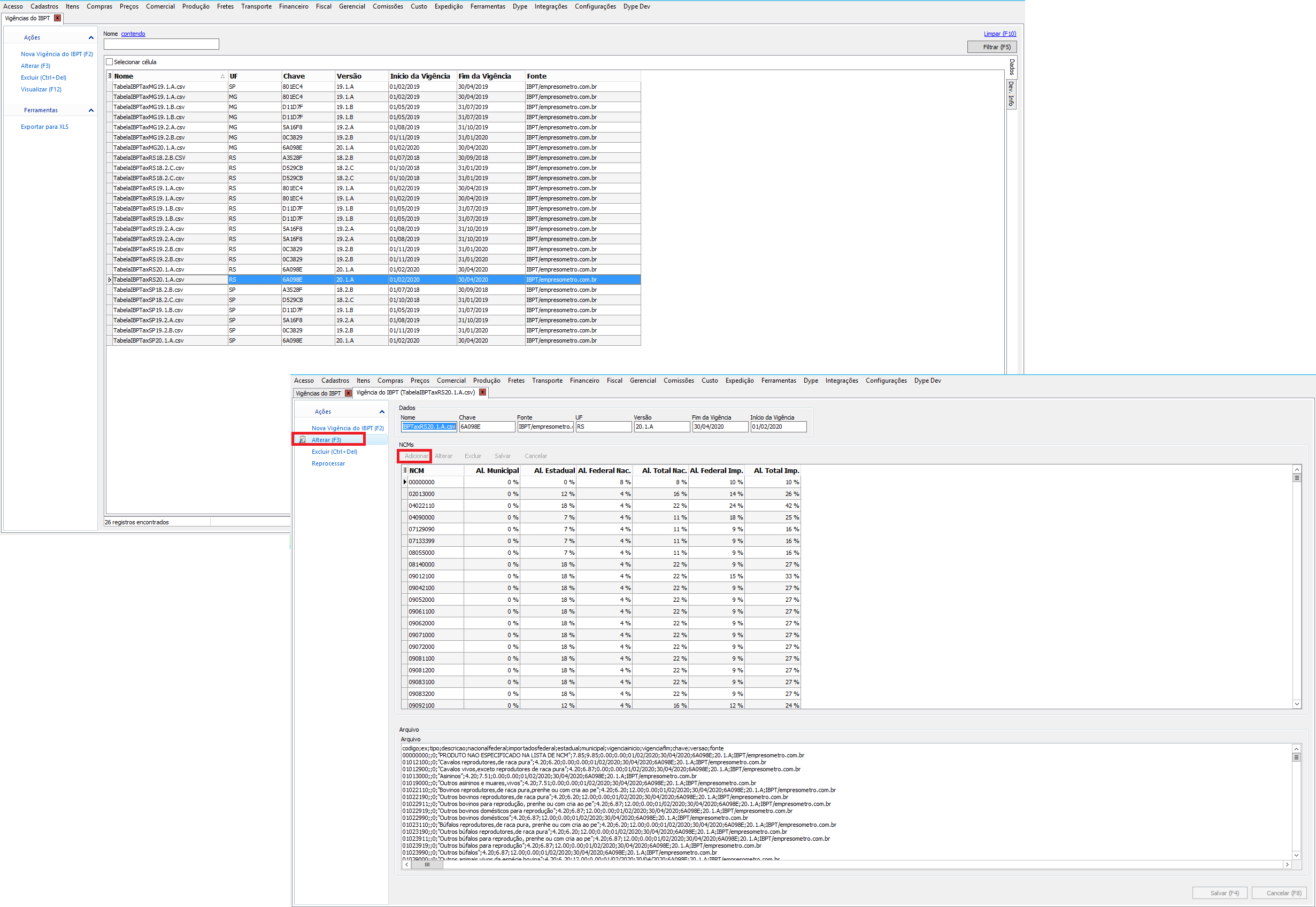Click the Arquivo text scroll-left arrow
1316x907 pixels.
tap(406, 864)
